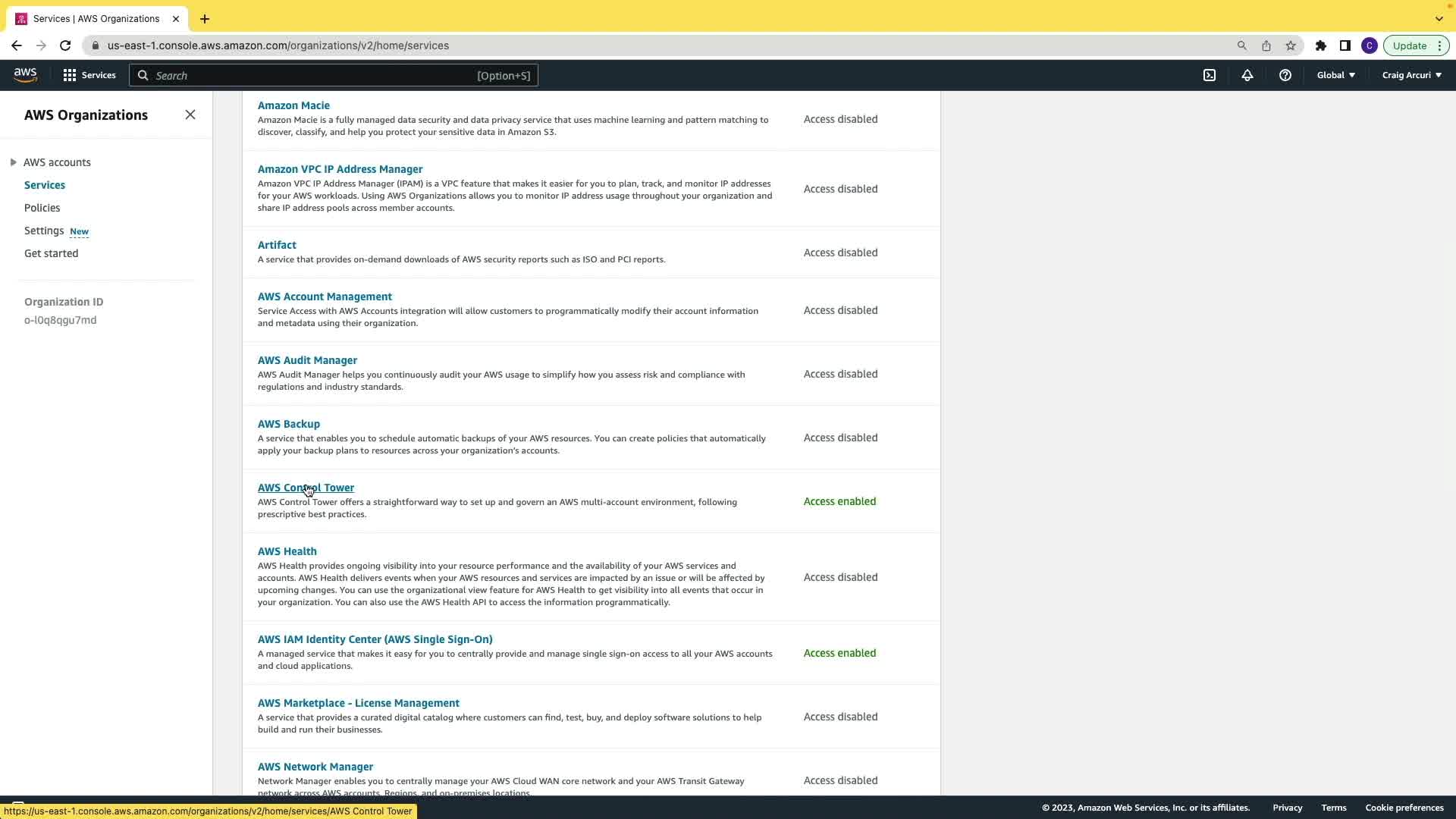Open the AWS Control Tower link

pos(306,488)
